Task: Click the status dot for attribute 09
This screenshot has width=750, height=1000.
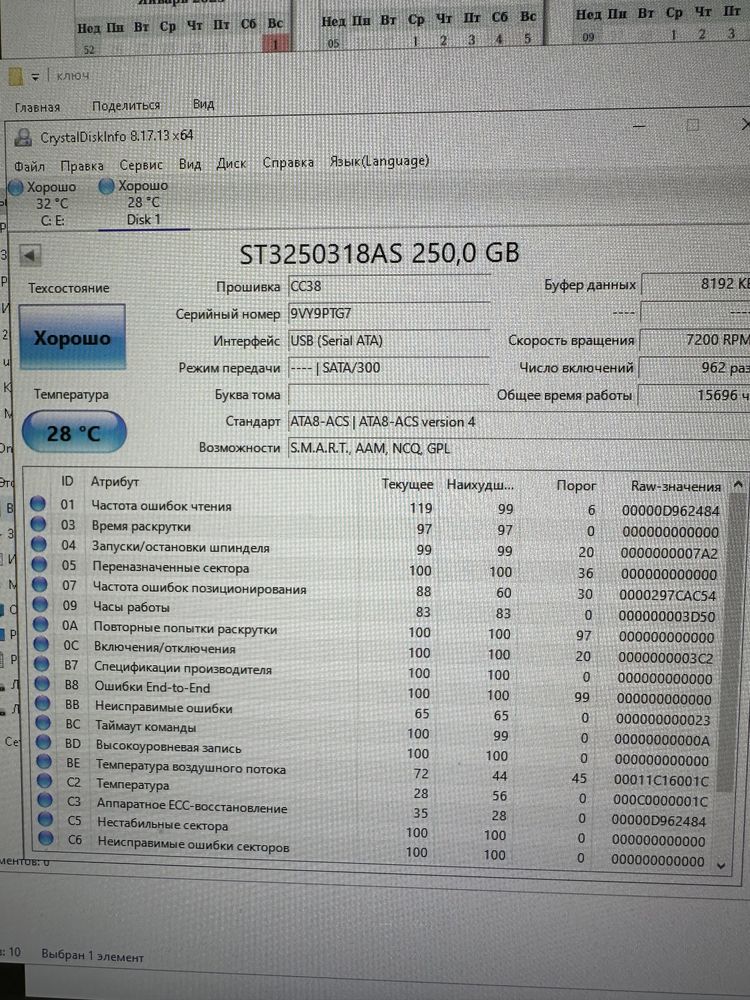Action: coord(40,605)
